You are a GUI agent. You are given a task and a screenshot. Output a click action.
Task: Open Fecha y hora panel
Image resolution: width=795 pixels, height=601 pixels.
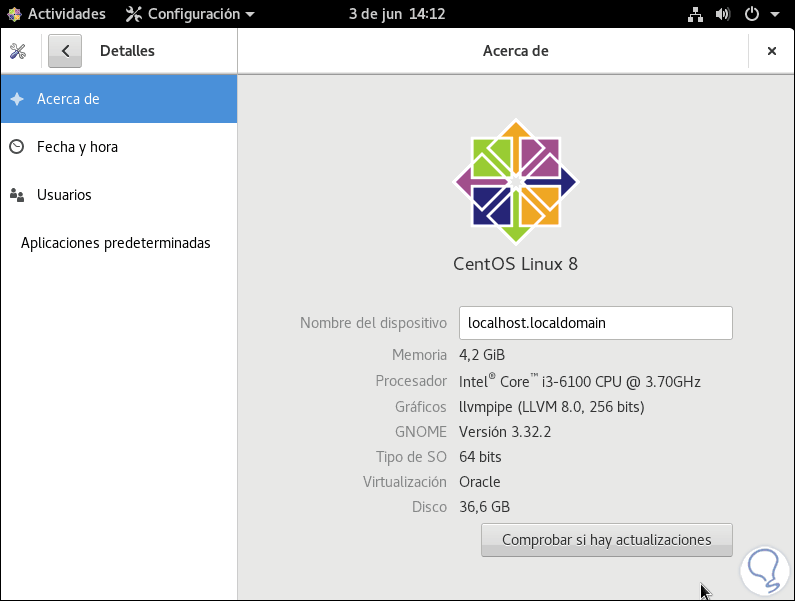[119, 147]
